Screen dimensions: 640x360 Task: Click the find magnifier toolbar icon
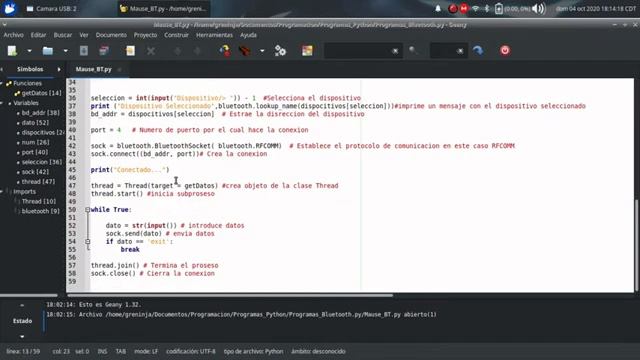click(x=413, y=51)
